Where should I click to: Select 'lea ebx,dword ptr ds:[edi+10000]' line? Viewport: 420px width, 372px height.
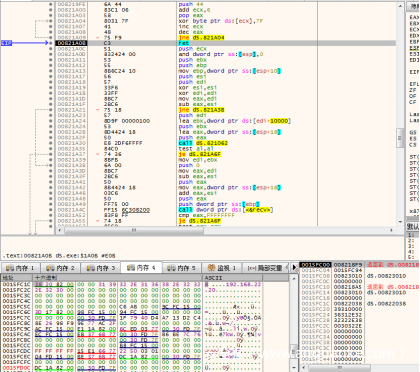click(235, 121)
